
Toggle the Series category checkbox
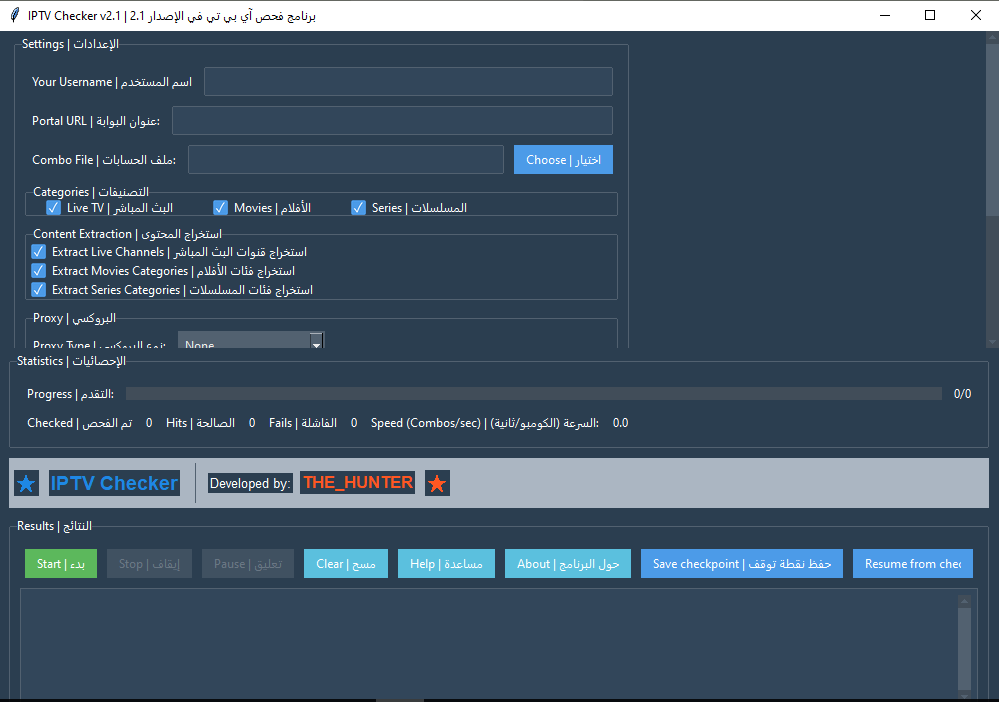(x=359, y=208)
